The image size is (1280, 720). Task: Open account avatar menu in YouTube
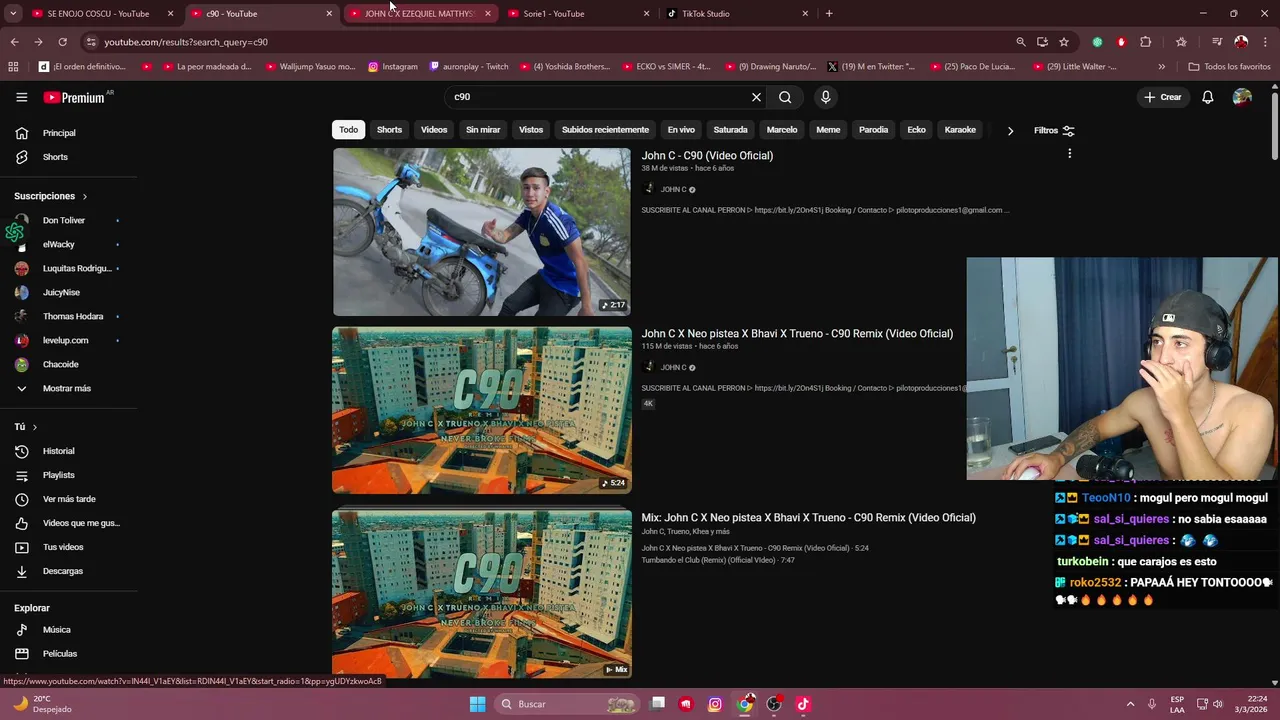pyautogui.click(x=1242, y=97)
